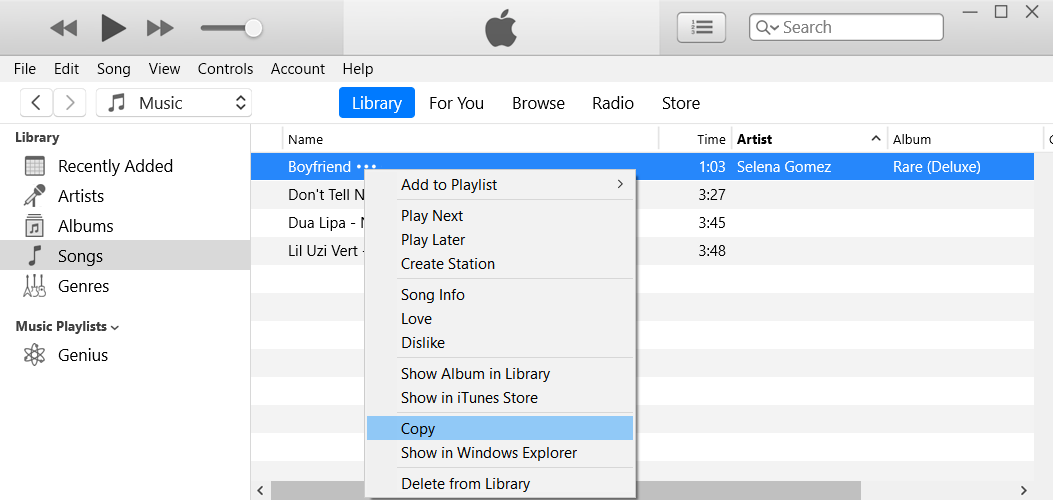The width and height of the screenshot is (1053, 500).
Task: Open the Music media type dropdown
Action: pos(174,103)
